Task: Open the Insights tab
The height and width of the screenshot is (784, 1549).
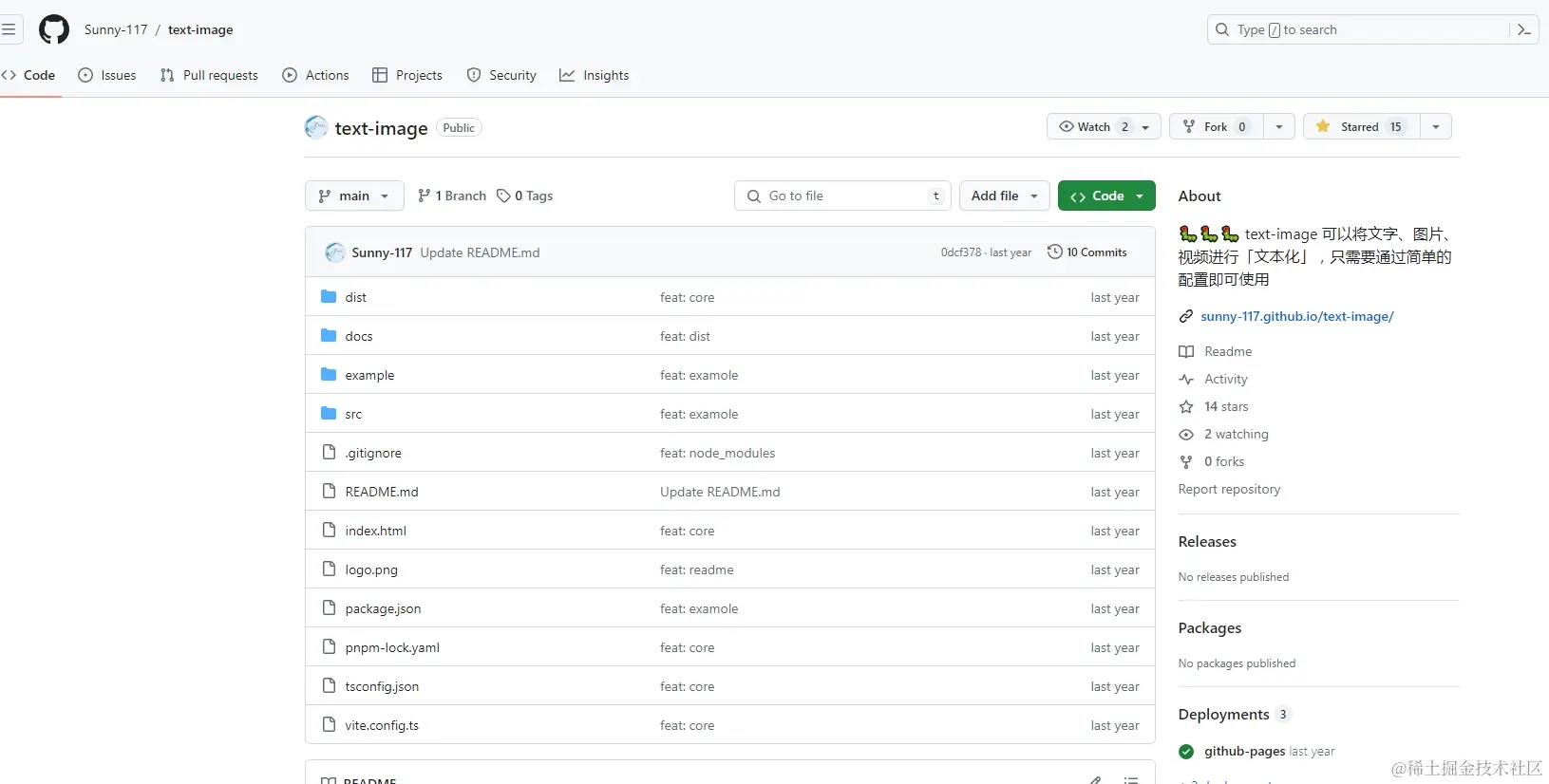Action: (x=595, y=75)
